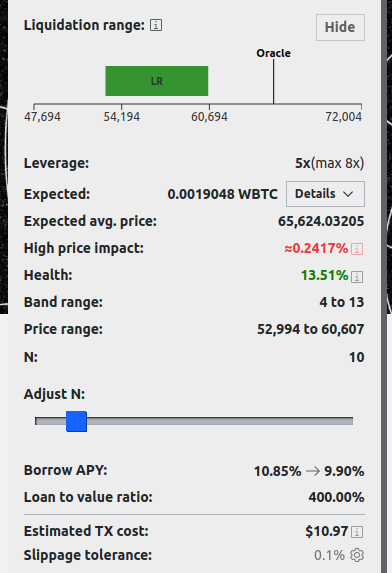Image resolution: width=392 pixels, height=573 pixels.
Task: Click the Liquidation range heading
Action: 84,25
